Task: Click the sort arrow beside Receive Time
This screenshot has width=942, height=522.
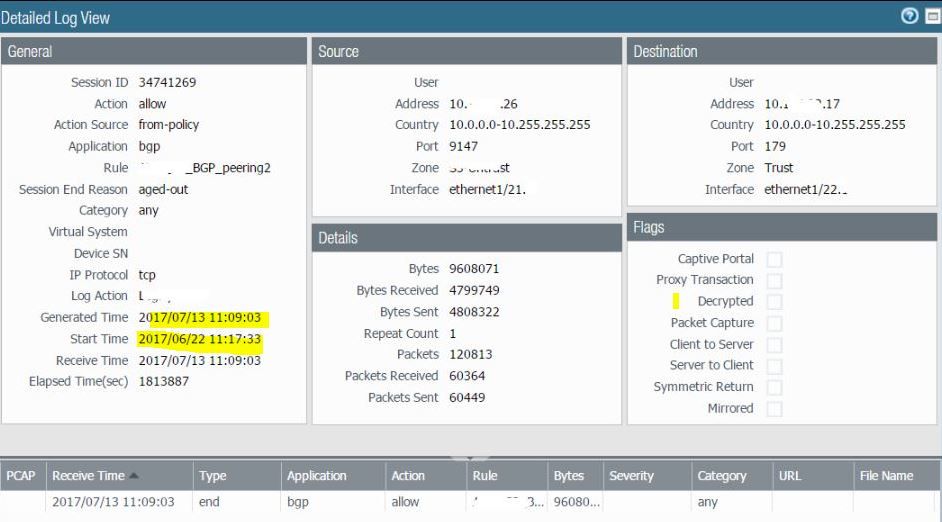Action: coord(134,476)
